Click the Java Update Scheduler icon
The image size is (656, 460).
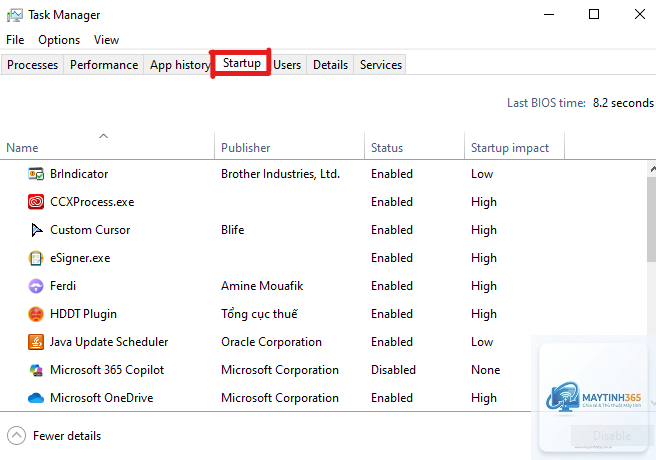point(36,342)
